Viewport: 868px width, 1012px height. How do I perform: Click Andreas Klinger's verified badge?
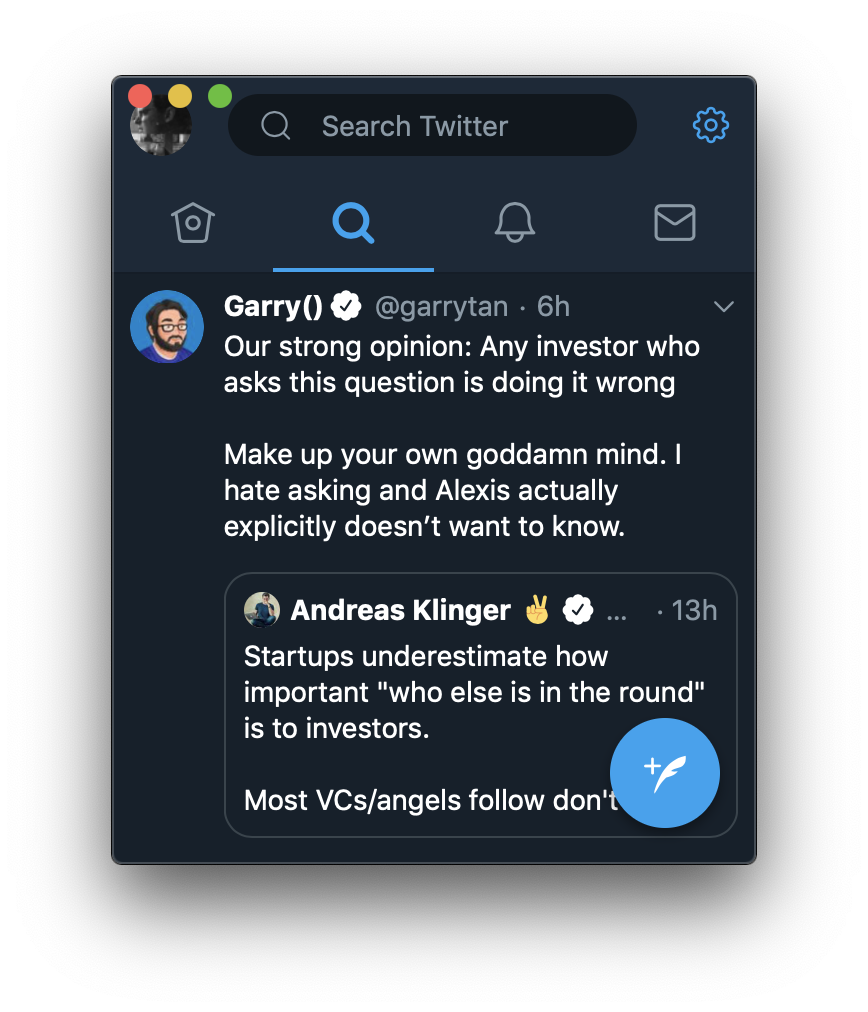click(578, 609)
